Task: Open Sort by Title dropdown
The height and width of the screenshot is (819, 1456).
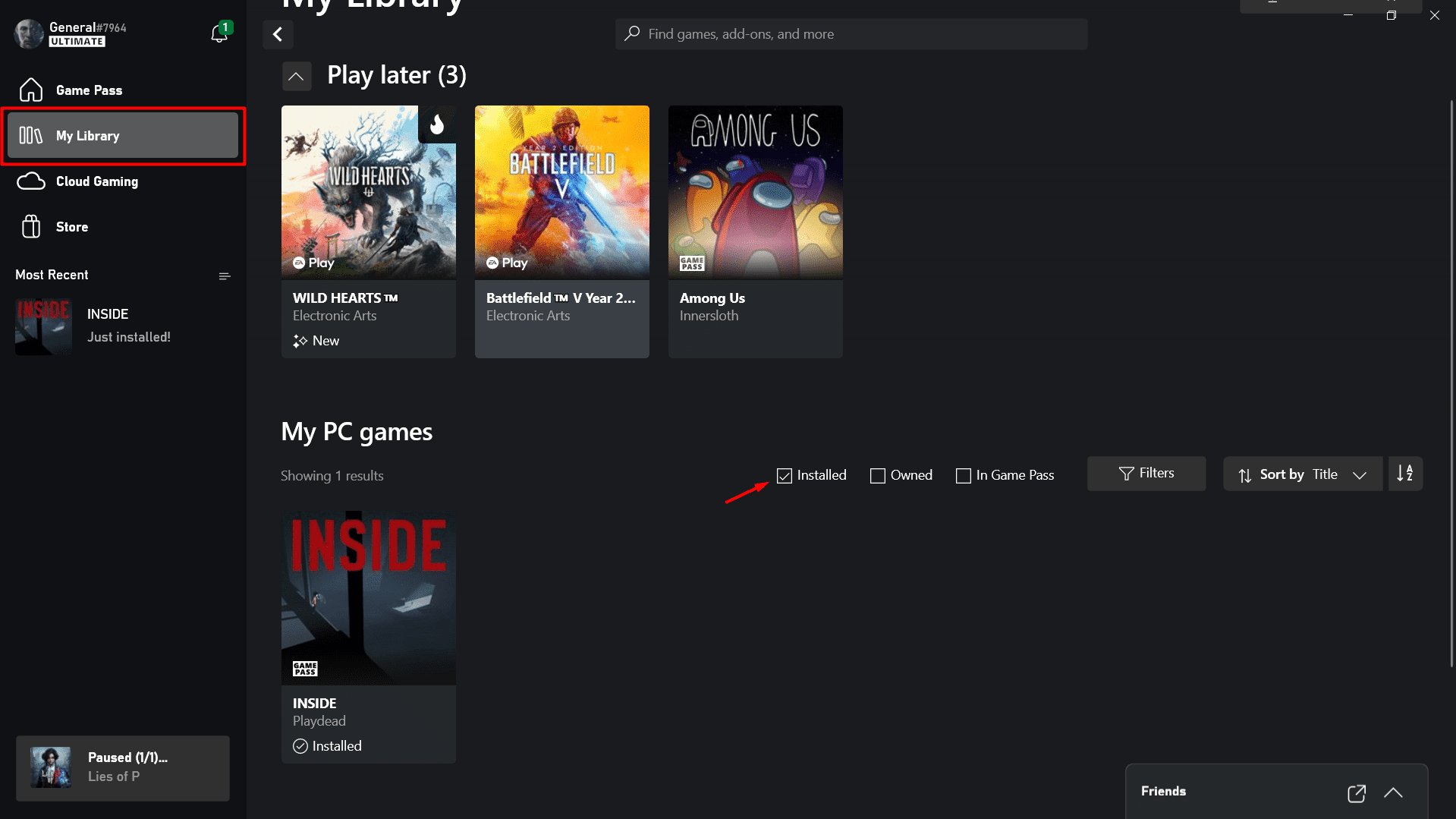Action: coord(1303,474)
